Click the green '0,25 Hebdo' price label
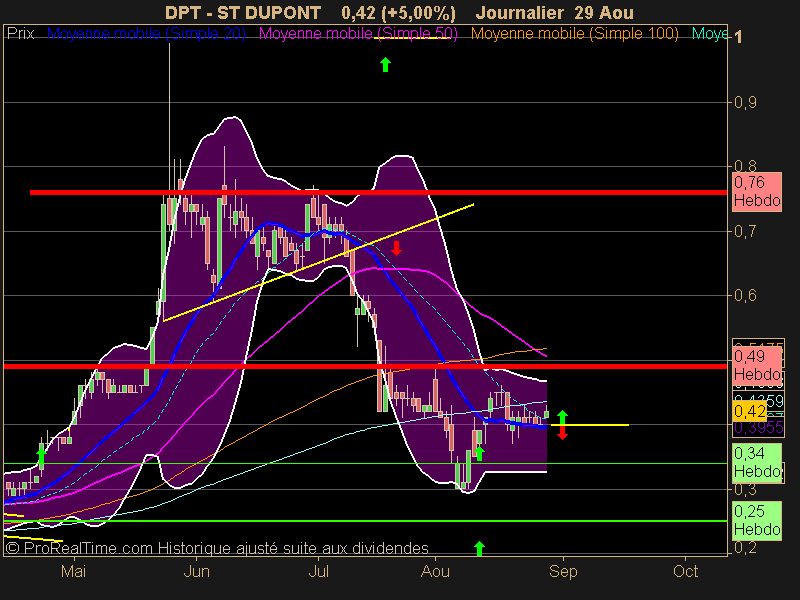This screenshot has height=600, width=800. (757, 520)
